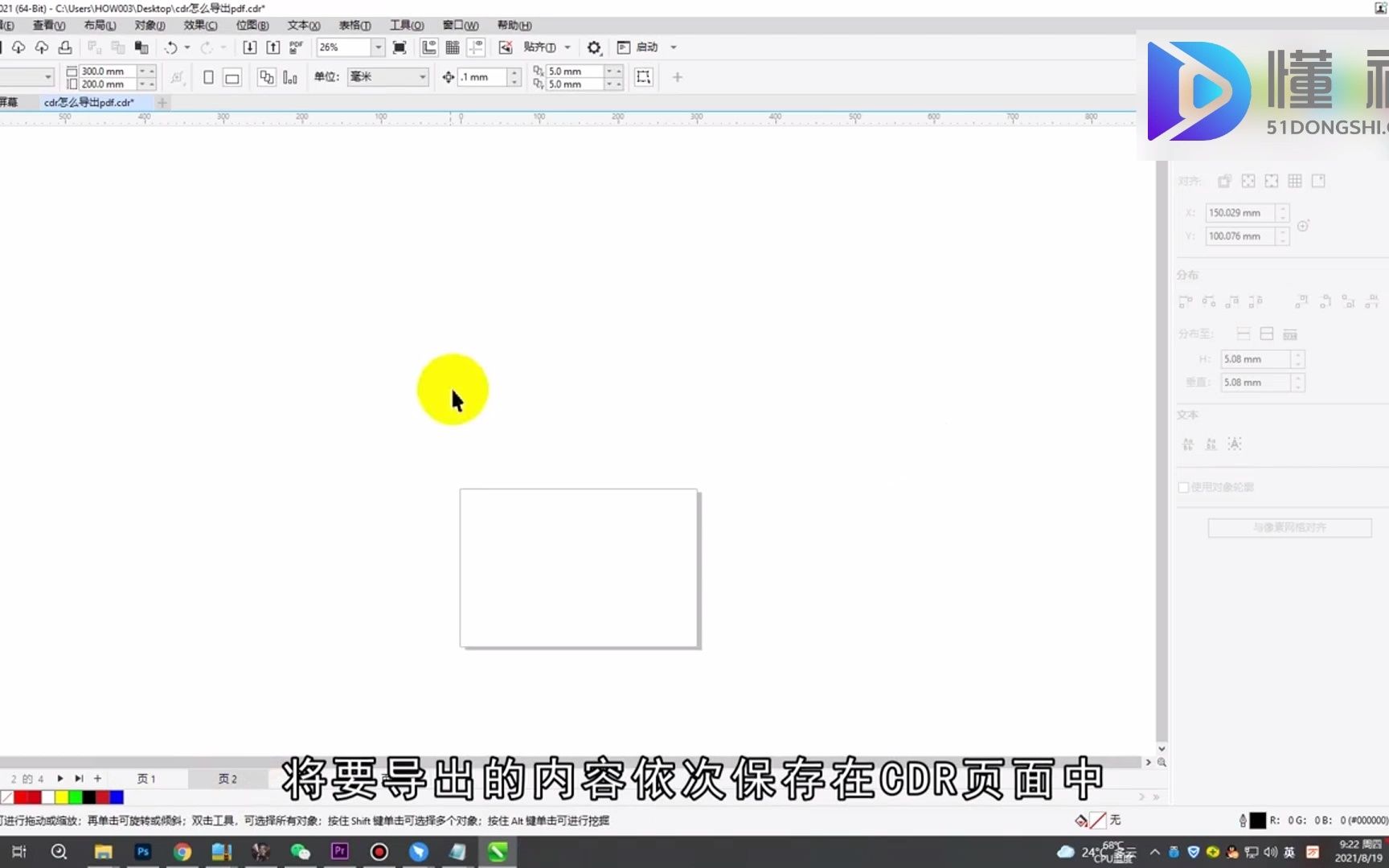Click the page height 200.0 mm stepper arrows

(146, 84)
